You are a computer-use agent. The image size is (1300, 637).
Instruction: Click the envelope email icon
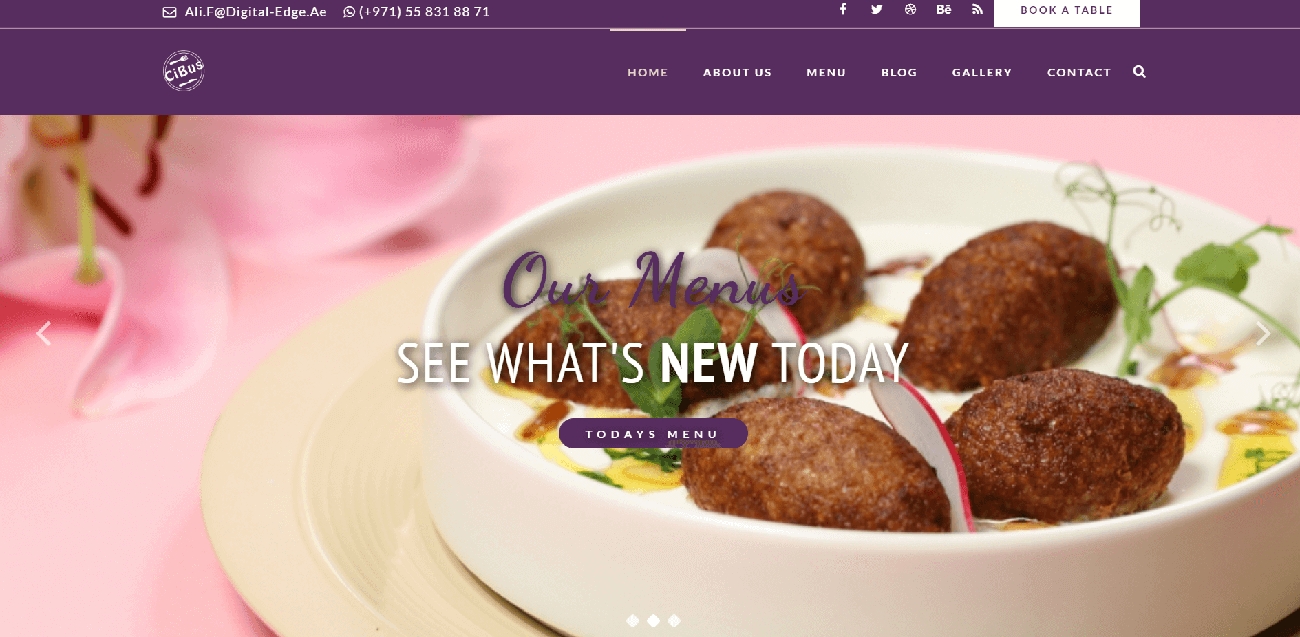point(169,12)
